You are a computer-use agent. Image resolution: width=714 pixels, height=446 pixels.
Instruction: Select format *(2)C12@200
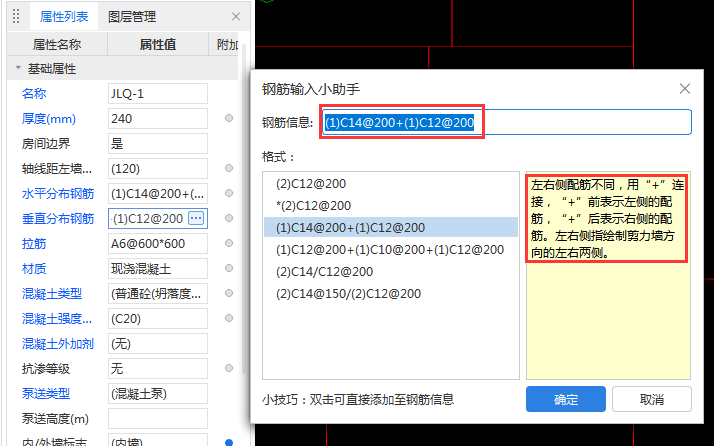pyautogui.click(x=391, y=205)
